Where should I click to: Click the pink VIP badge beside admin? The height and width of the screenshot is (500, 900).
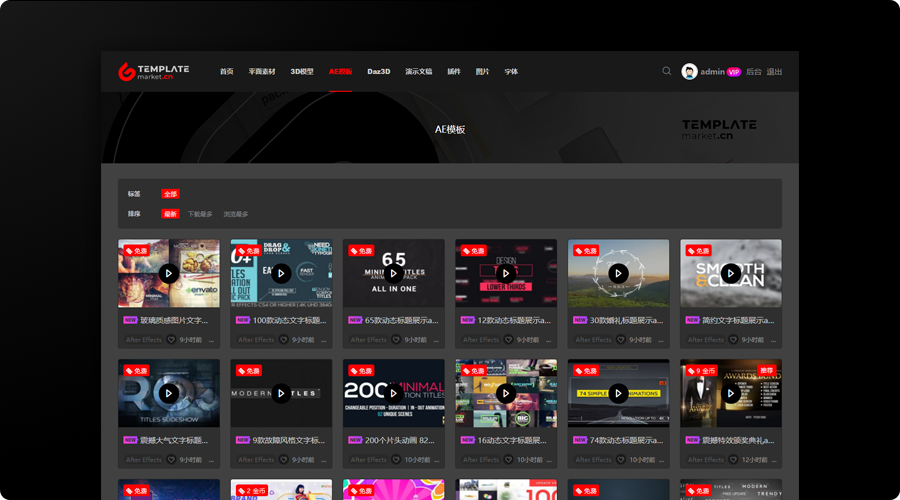point(734,72)
